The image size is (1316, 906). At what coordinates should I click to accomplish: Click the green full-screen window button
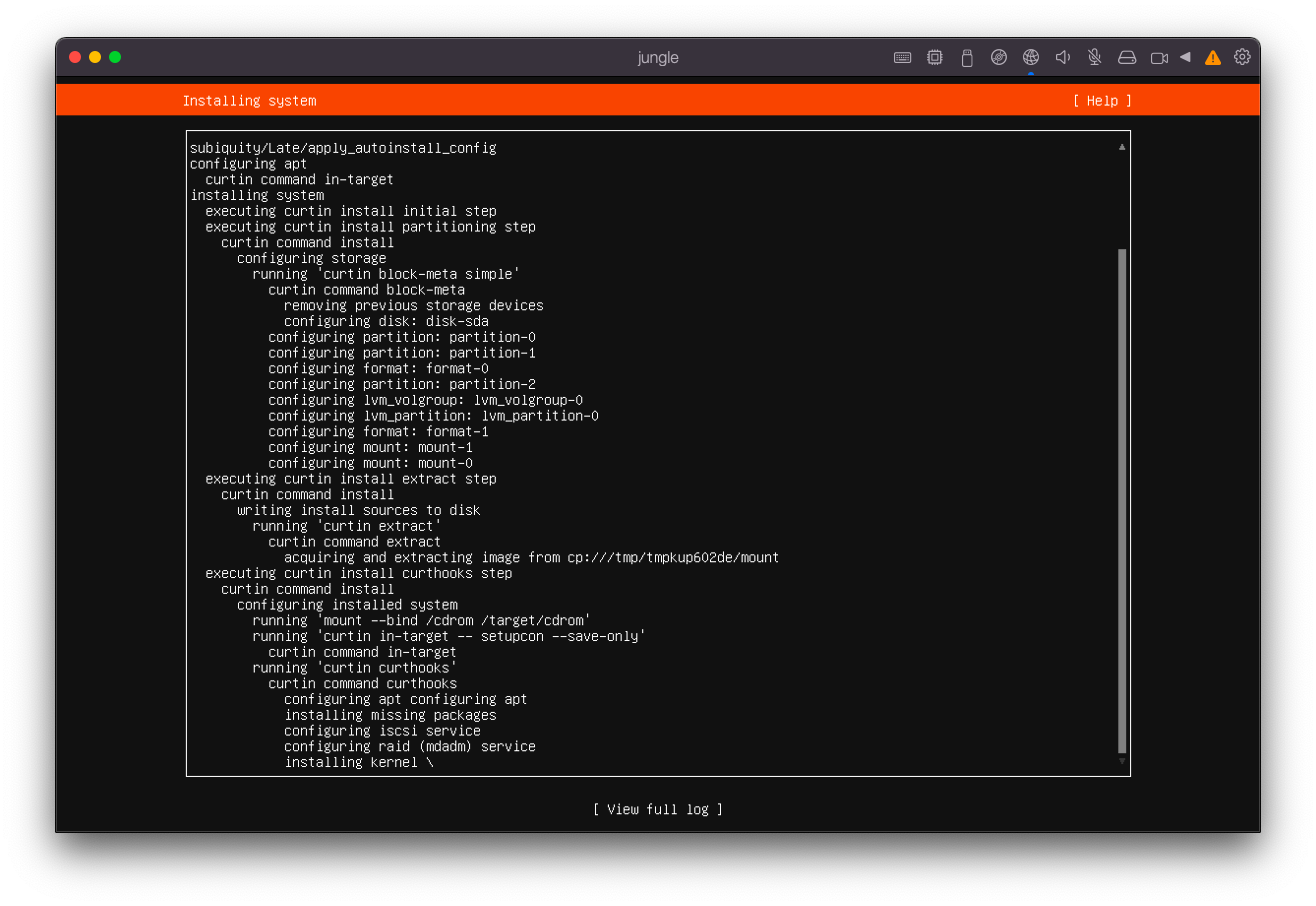(x=115, y=57)
